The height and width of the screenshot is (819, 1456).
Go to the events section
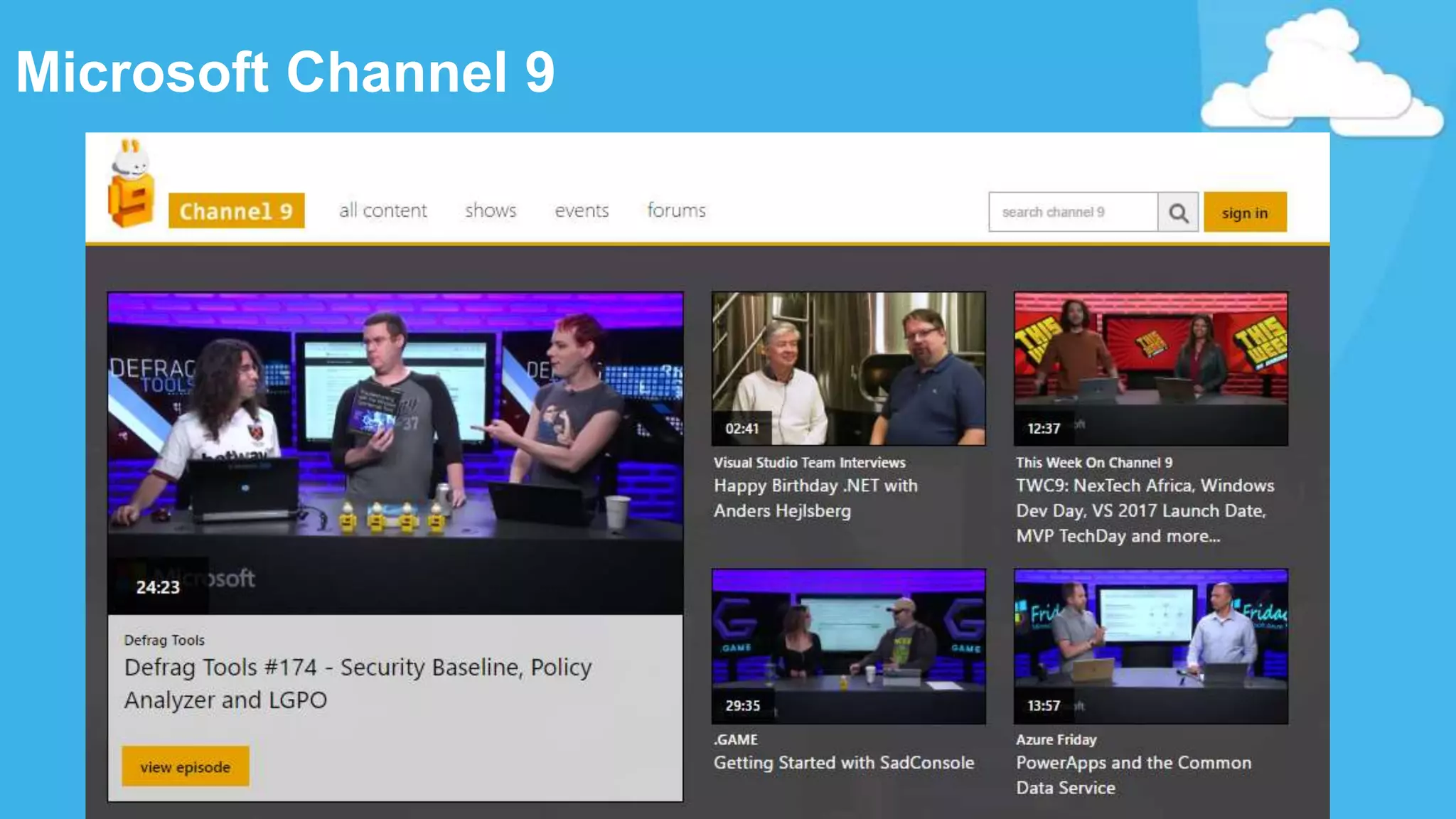click(582, 211)
